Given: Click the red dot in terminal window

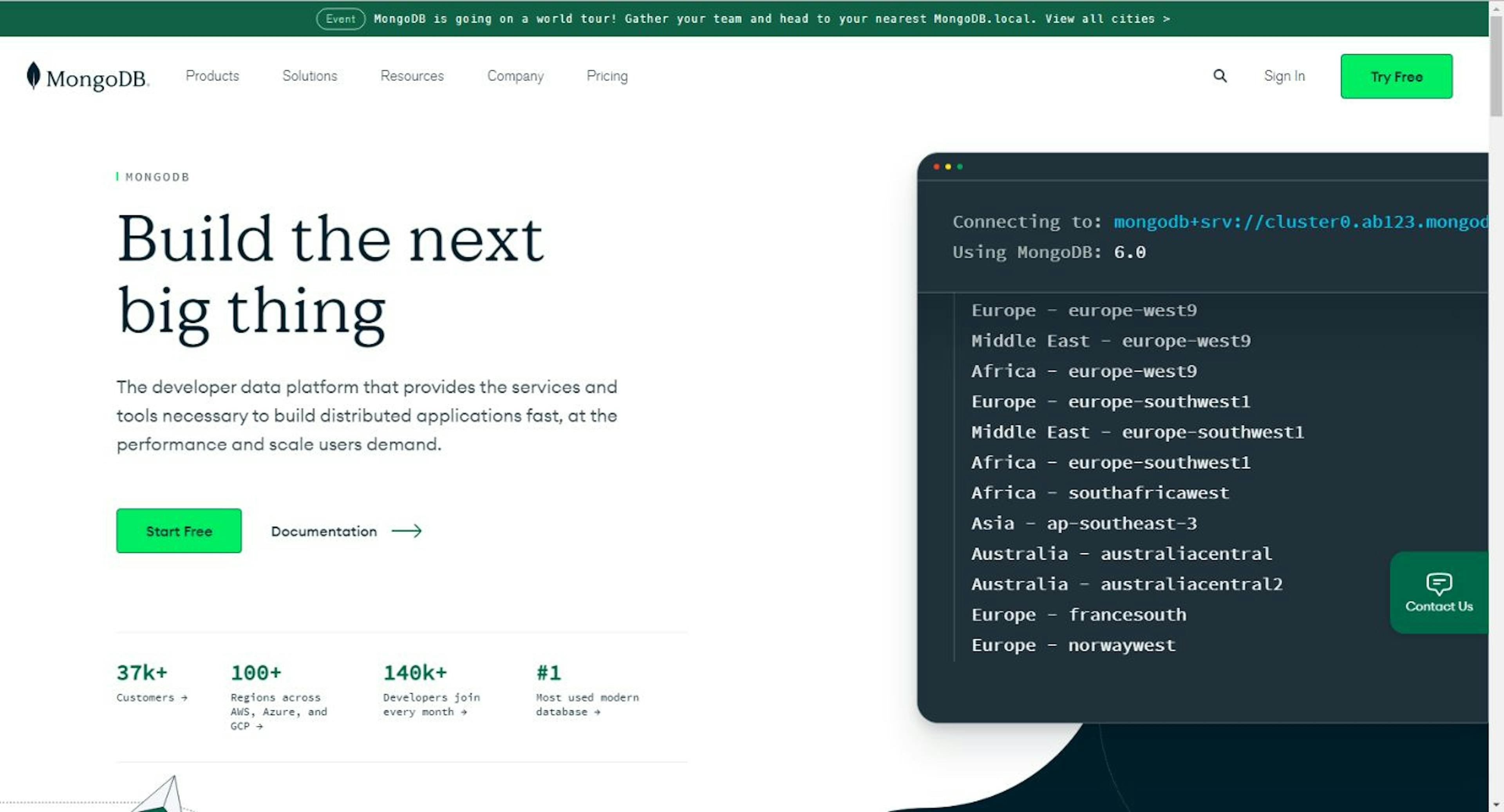Looking at the screenshot, I should pyautogui.click(x=936, y=167).
